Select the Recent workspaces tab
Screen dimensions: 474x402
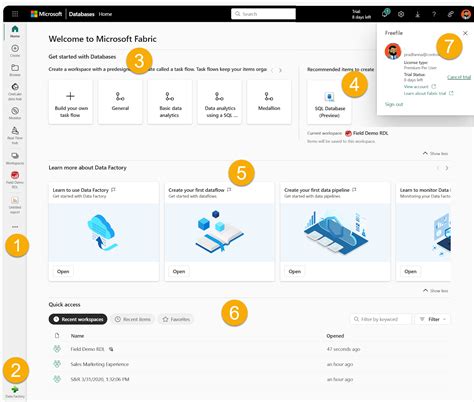point(78,319)
